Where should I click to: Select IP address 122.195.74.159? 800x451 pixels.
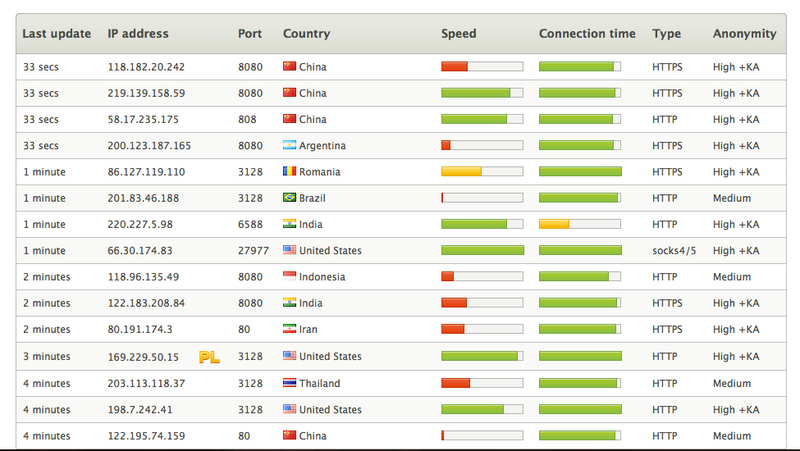(x=146, y=436)
